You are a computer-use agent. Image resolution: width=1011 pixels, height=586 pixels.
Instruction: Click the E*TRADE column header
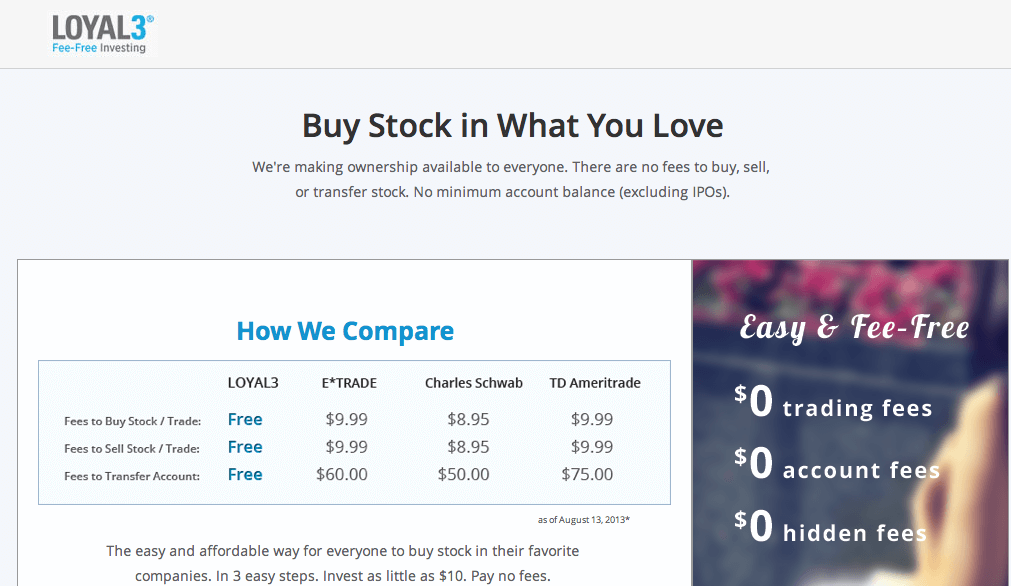(x=349, y=383)
